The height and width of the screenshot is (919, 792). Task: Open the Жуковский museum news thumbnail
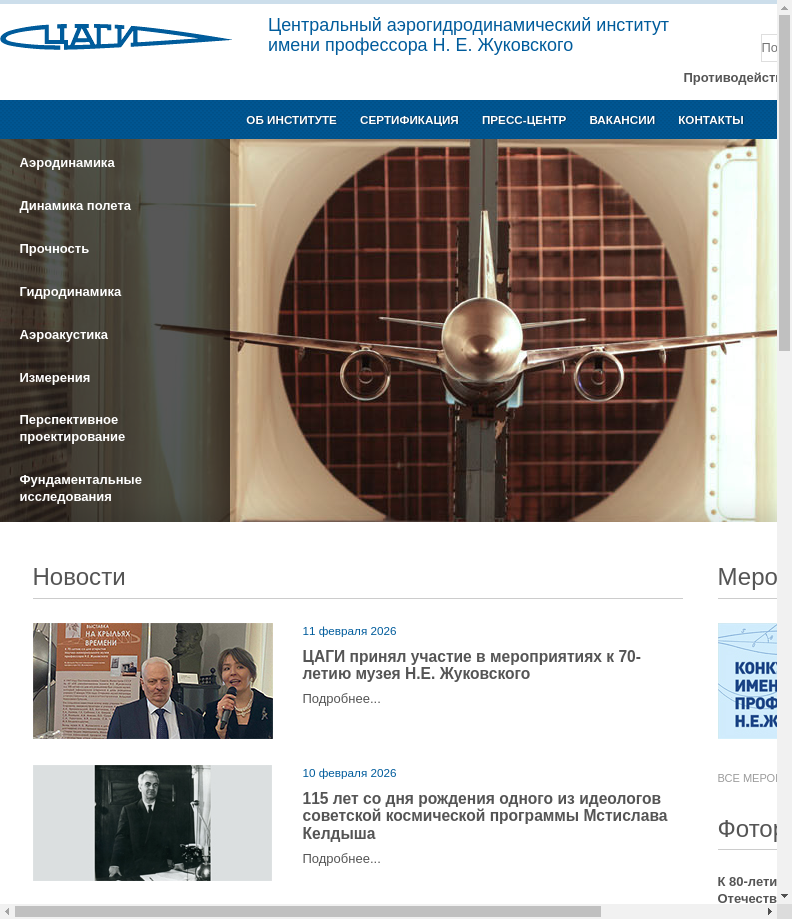pyautogui.click(x=152, y=681)
